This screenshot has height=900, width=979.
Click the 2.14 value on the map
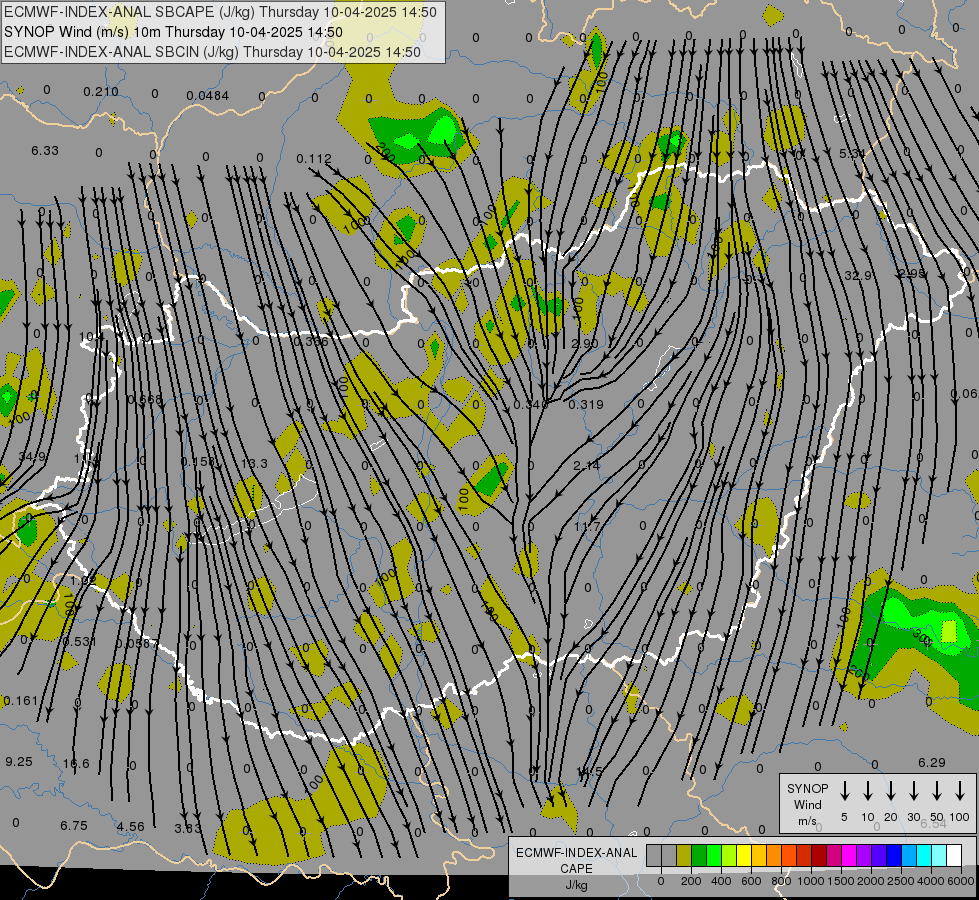pyautogui.click(x=586, y=465)
